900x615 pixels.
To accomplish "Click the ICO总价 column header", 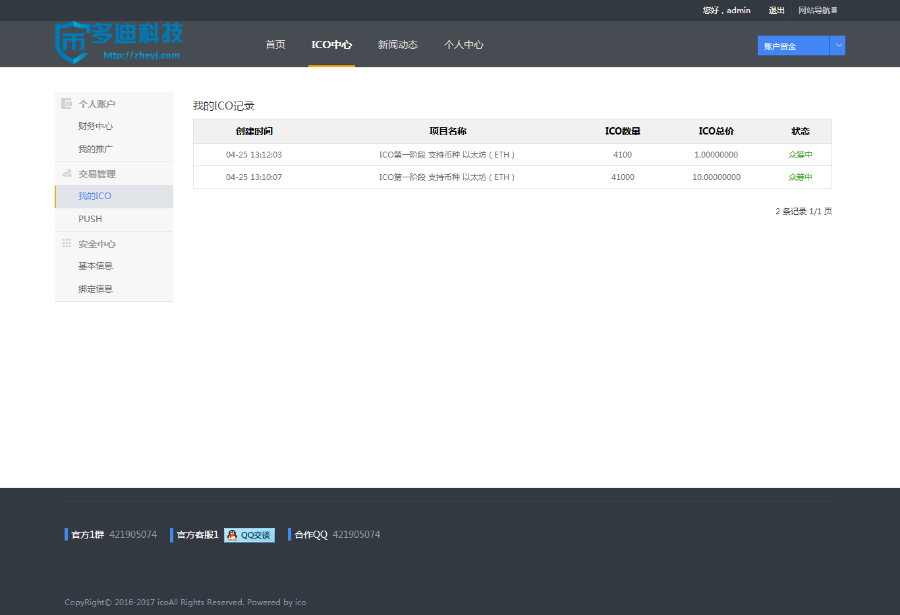I will coord(716,131).
